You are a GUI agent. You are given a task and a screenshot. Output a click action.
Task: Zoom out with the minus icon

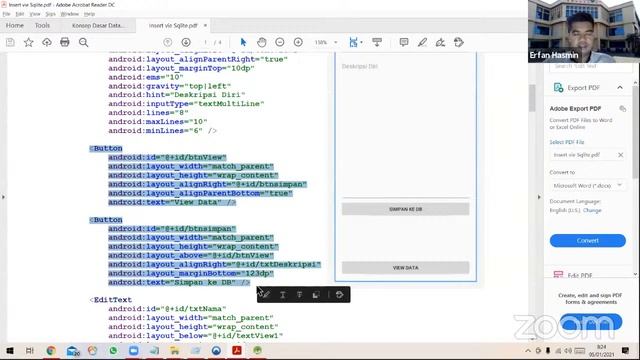[x=280, y=42]
